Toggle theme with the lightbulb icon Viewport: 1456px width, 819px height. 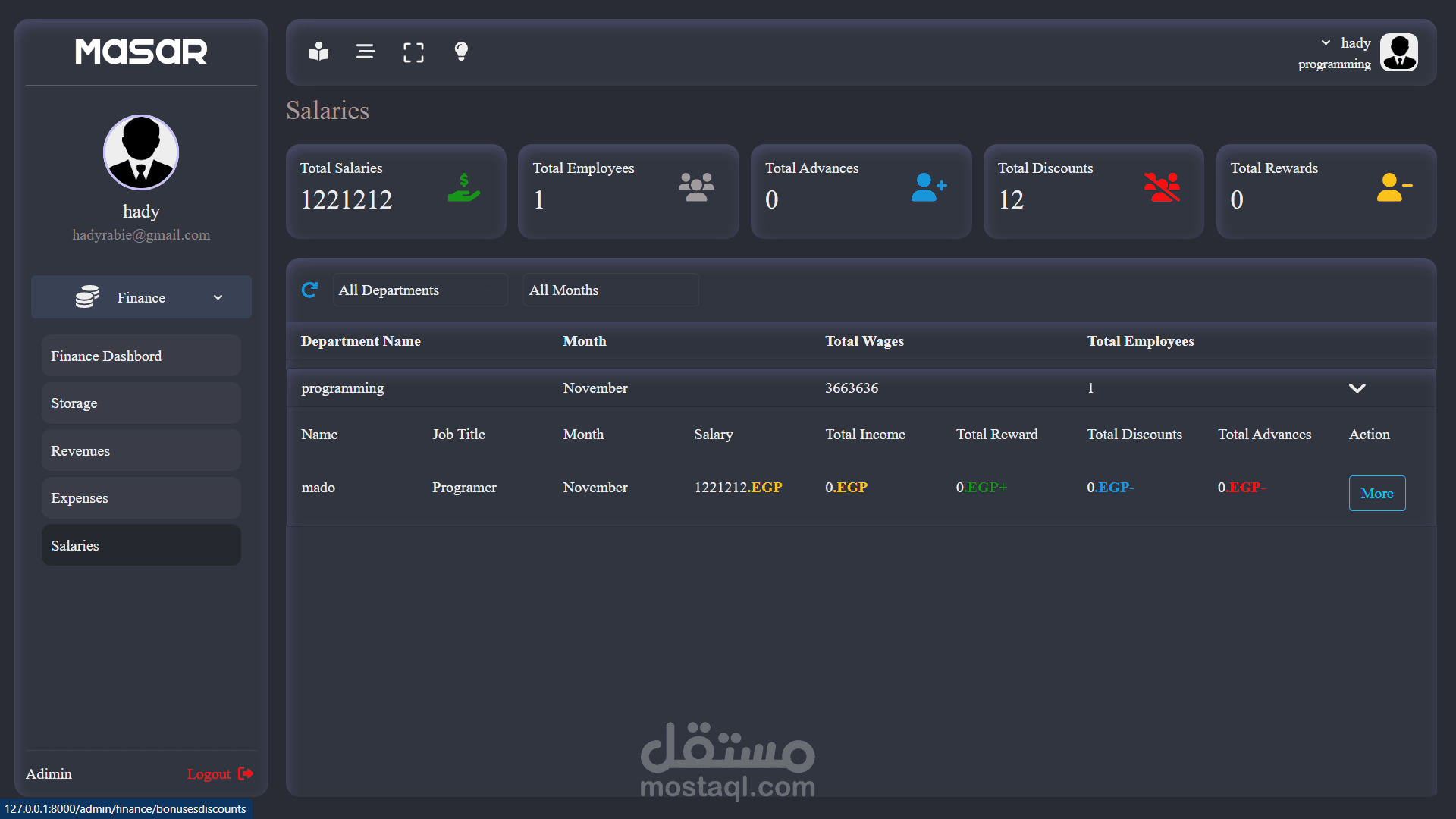[461, 52]
